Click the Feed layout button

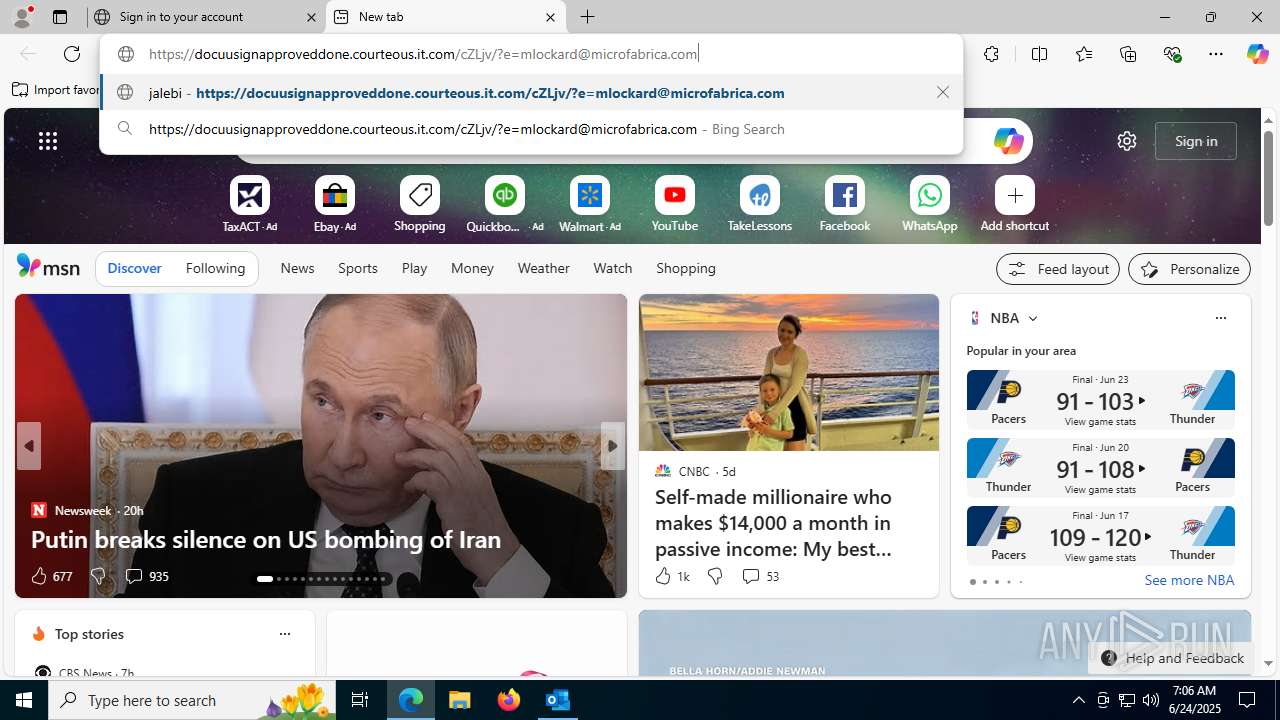point(1057,269)
